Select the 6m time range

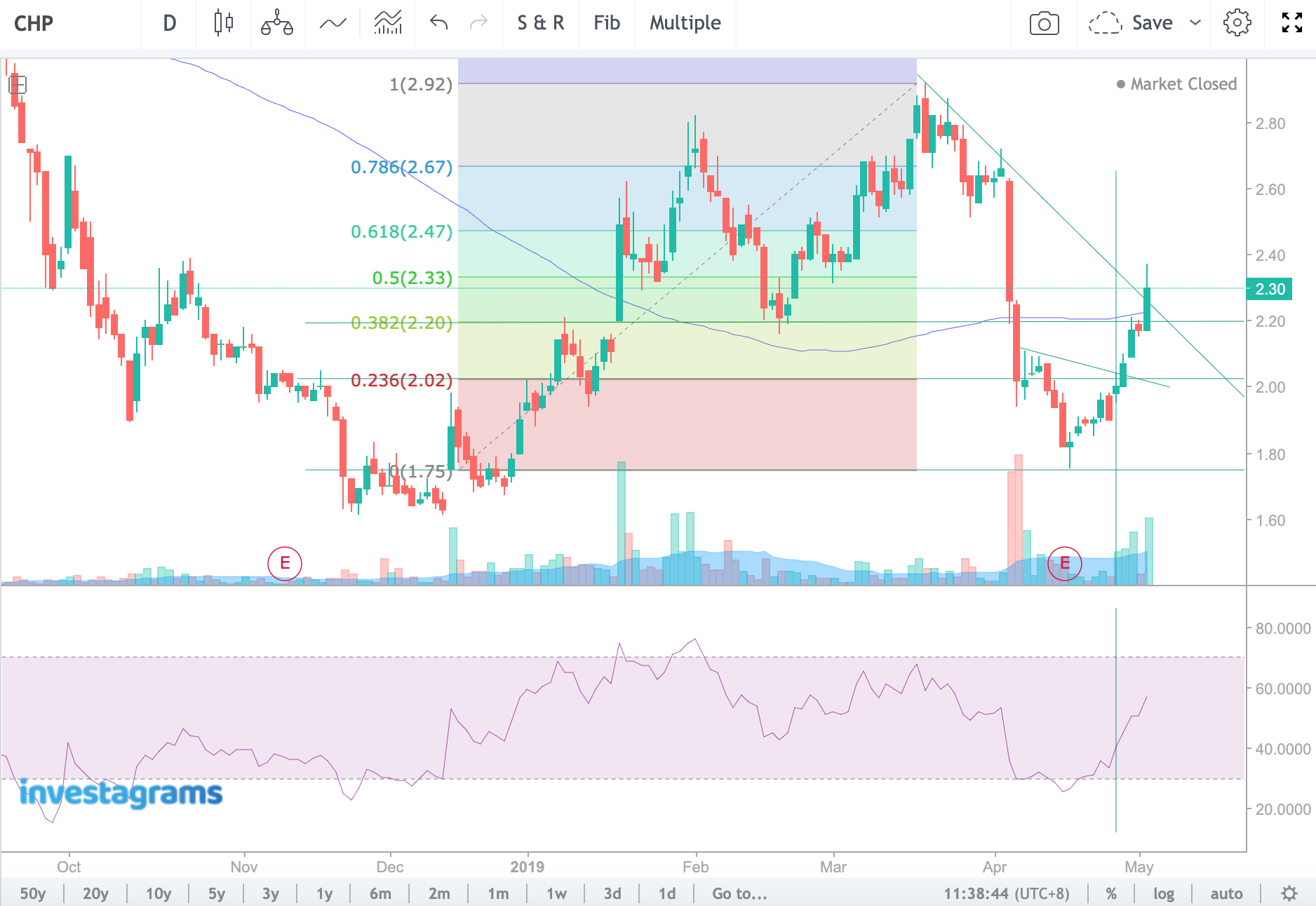[380, 893]
